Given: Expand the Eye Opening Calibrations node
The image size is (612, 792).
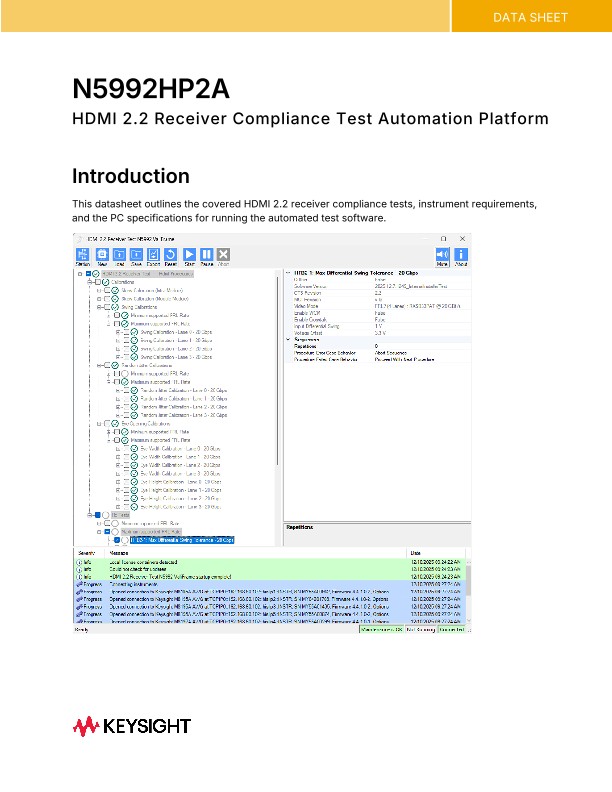Looking at the screenshot, I should 99,423.
